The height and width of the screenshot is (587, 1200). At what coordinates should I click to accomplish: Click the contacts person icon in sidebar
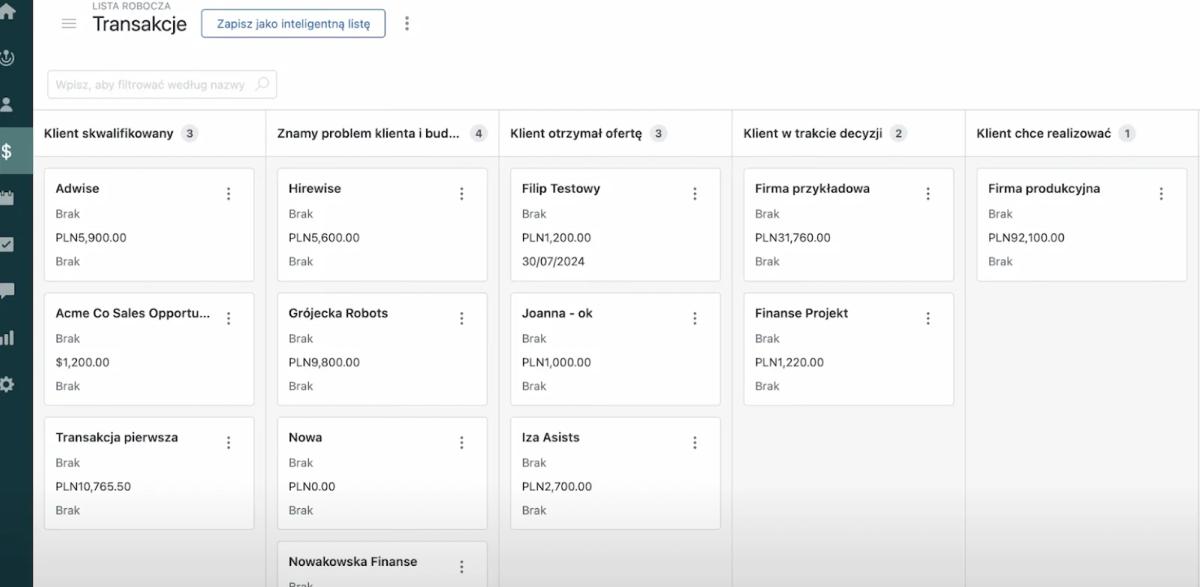click(7, 104)
